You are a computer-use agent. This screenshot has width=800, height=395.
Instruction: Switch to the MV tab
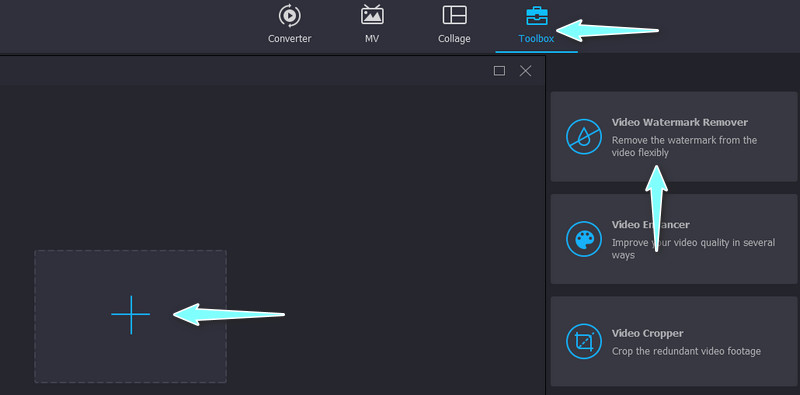[x=372, y=24]
